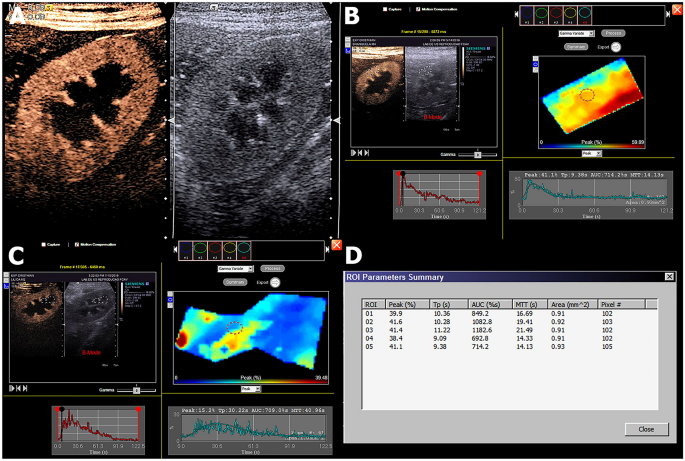Click the round Export icon in panel C
This screenshot has width=685, height=461.
pos(276,282)
